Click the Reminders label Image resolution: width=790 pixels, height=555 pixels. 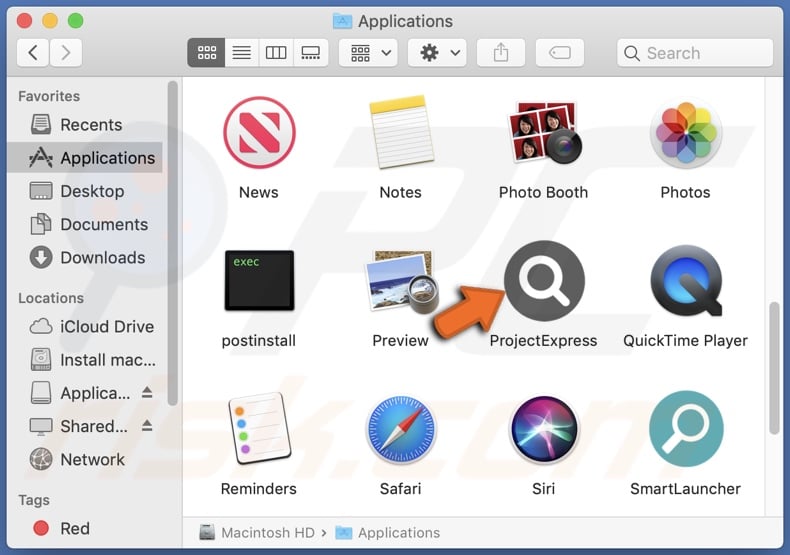coord(259,489)
